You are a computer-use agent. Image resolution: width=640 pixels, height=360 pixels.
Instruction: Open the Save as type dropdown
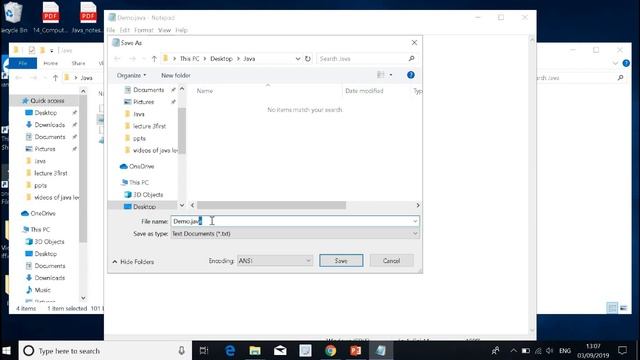pyautogui.click(x=295, y=233)
